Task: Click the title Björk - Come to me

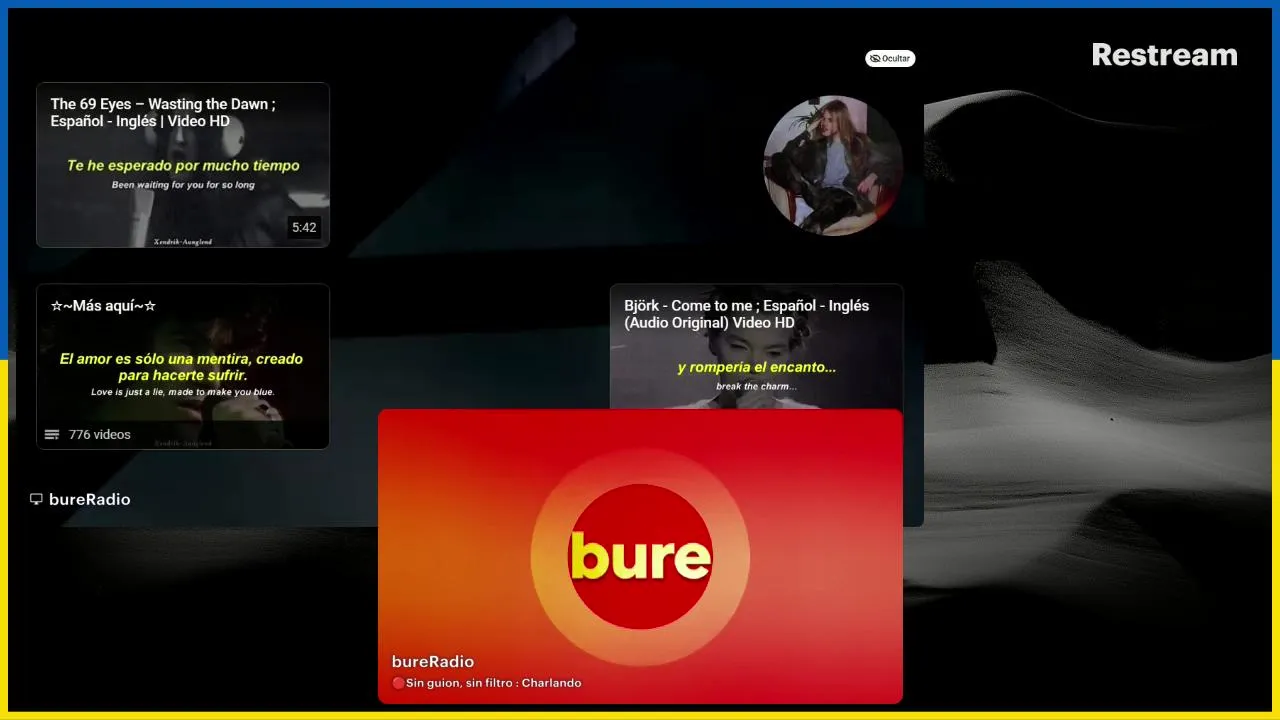Action: (746, 314)
